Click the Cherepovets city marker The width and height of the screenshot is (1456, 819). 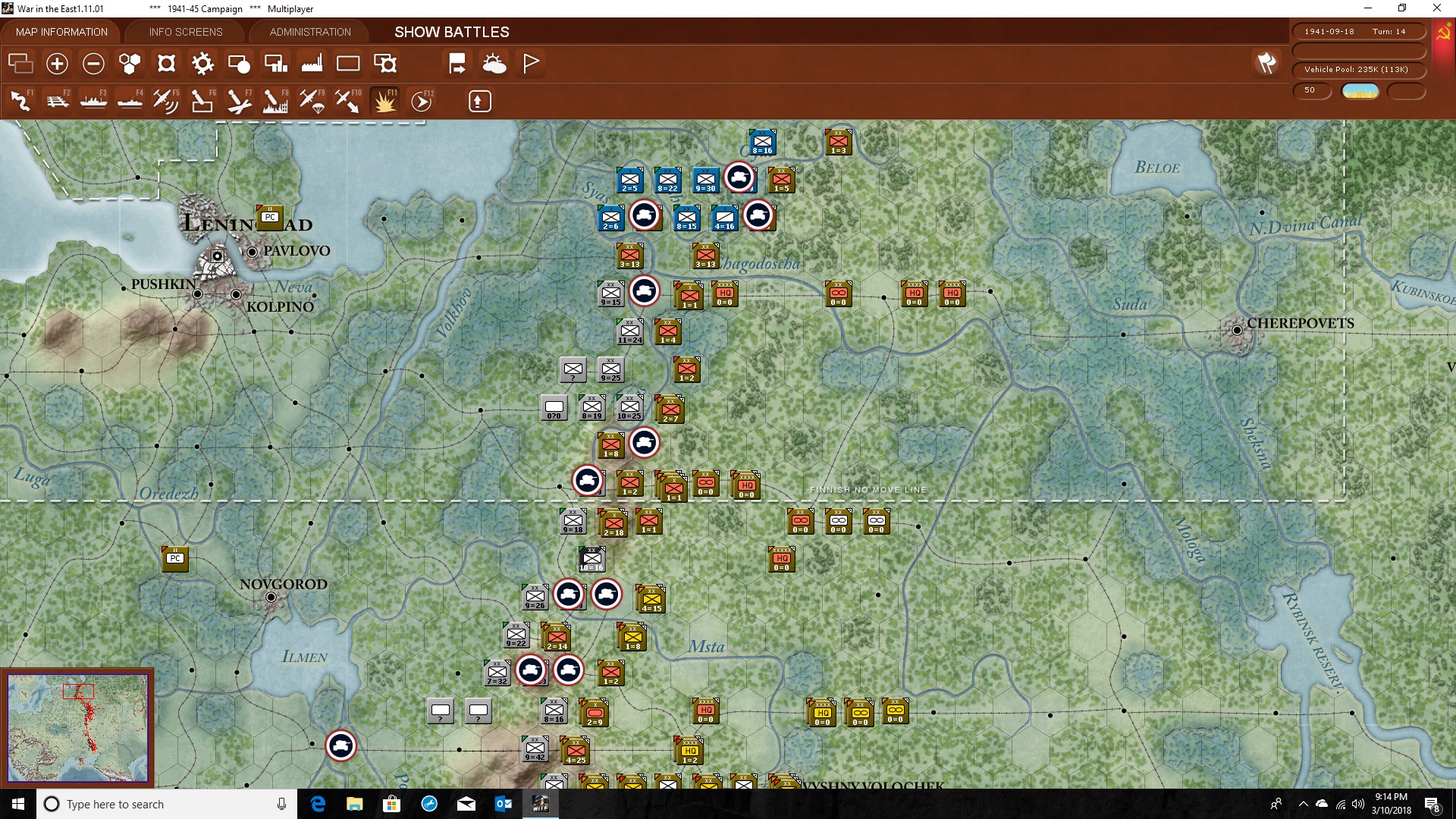(1237, 330)
